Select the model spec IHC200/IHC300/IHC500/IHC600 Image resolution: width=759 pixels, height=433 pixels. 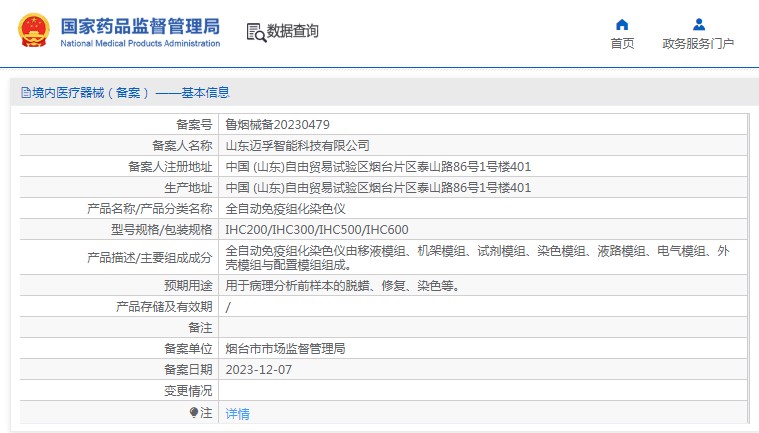coord(317,230)
